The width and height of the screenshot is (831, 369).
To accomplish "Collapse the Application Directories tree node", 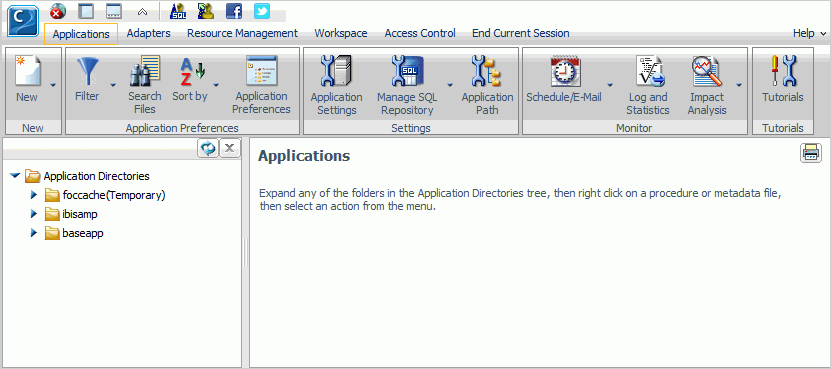I will point(15,175).
